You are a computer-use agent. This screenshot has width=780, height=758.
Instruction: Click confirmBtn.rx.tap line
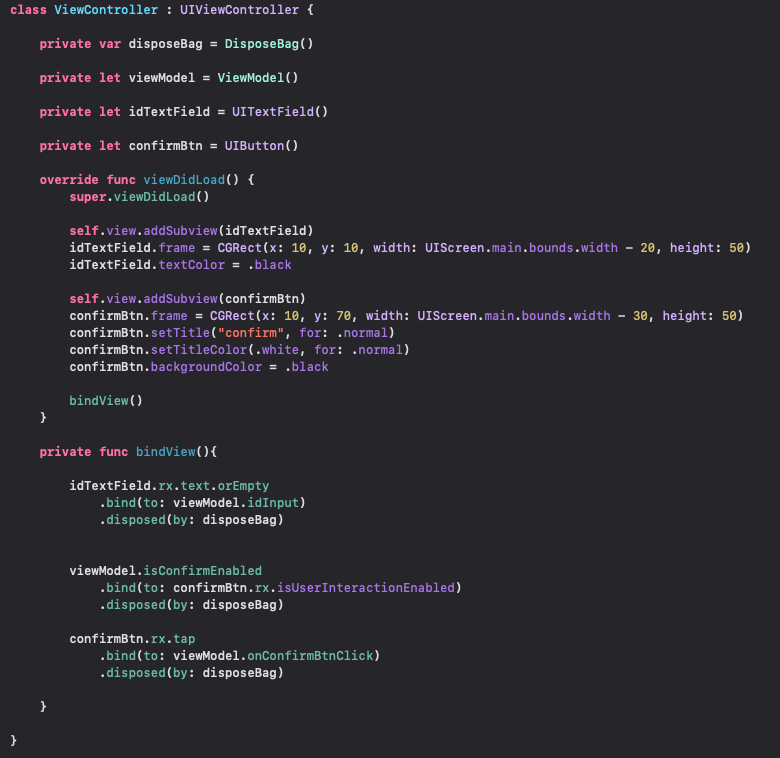132,639
